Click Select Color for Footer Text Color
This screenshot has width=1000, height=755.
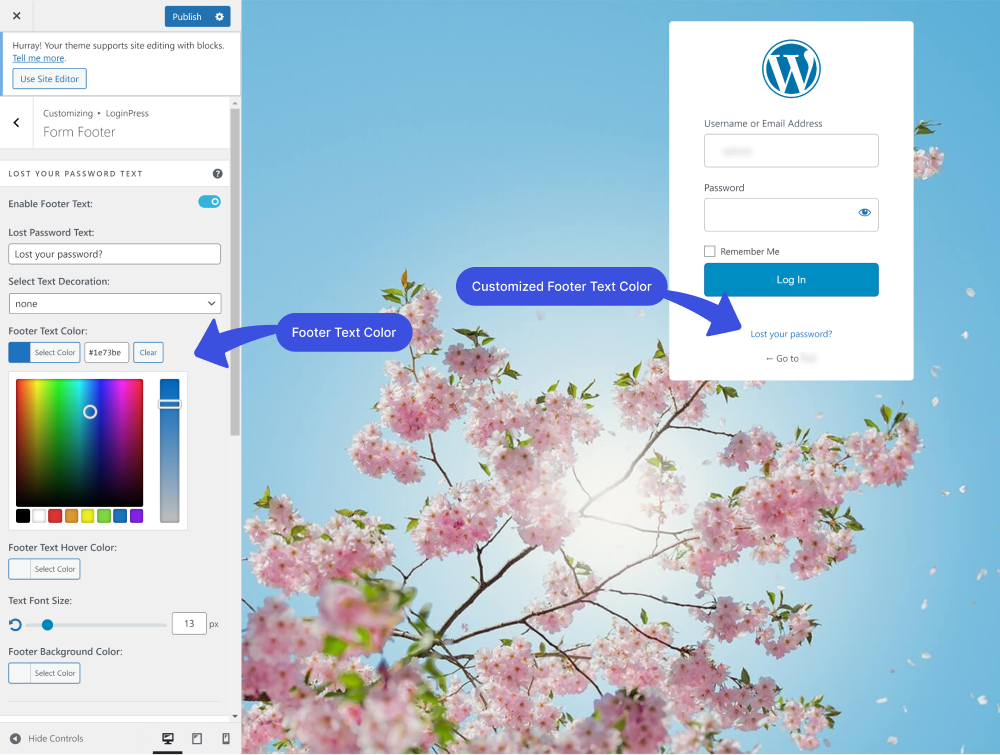(44, 353)
